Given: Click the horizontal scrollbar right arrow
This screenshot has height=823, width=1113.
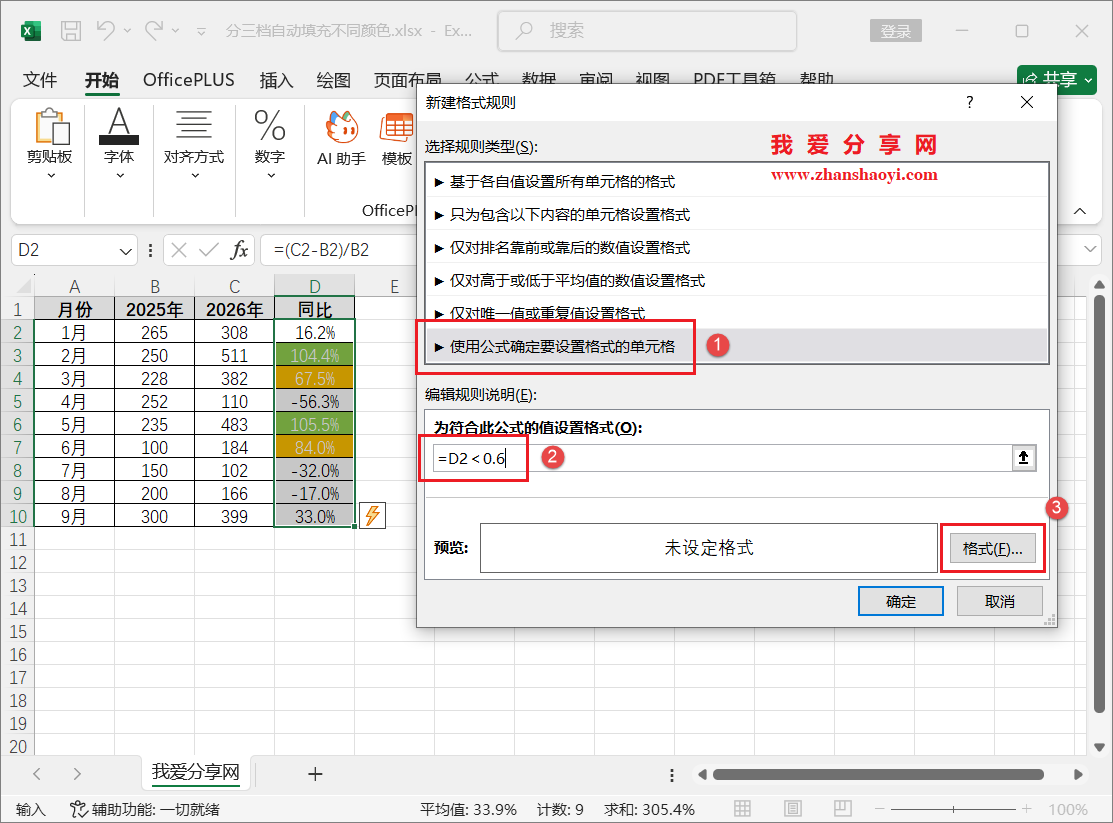Looking at the screenshot, I should [x=1078, y=775].
